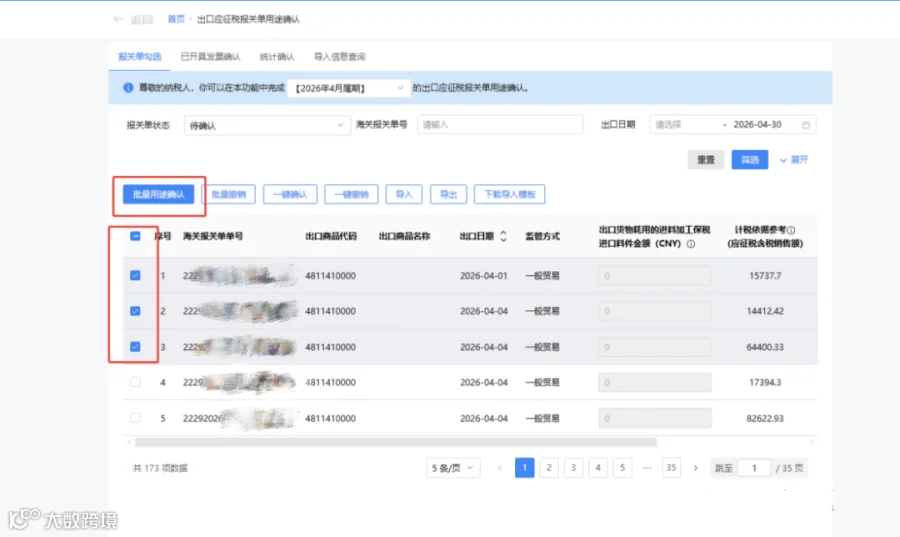Switch to the 导入信息查询 tab

pos(339,56)
